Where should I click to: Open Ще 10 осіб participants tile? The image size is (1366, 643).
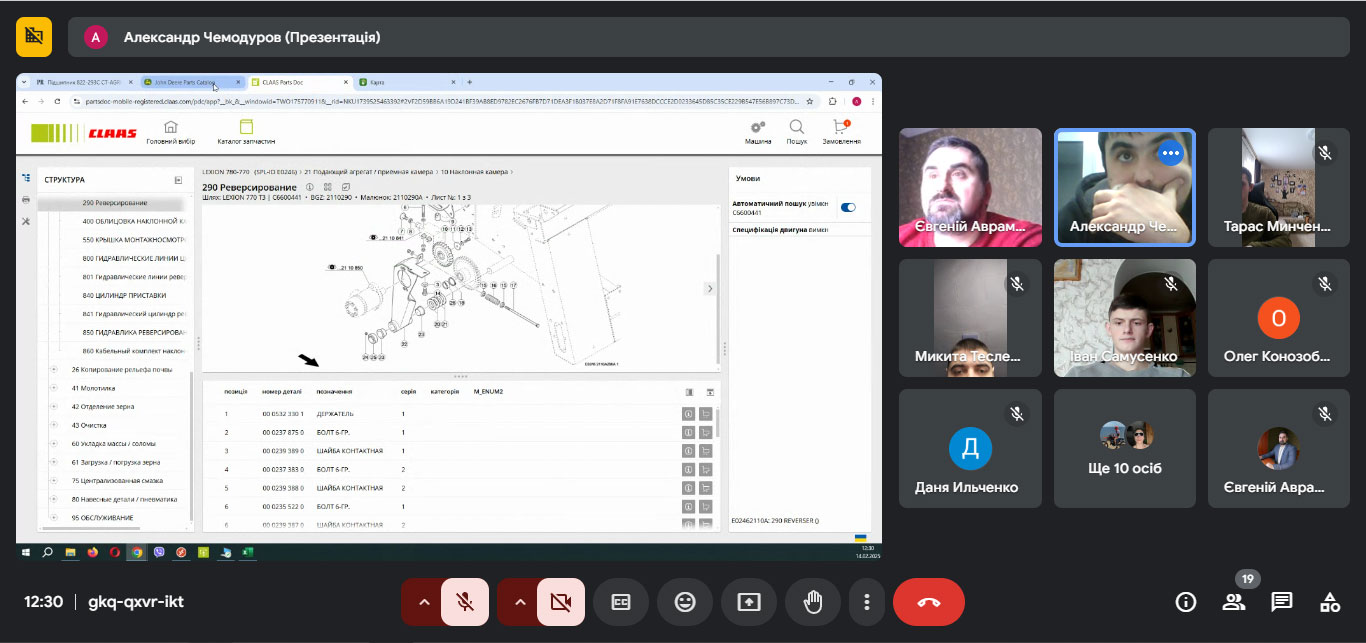point(1125,449)
